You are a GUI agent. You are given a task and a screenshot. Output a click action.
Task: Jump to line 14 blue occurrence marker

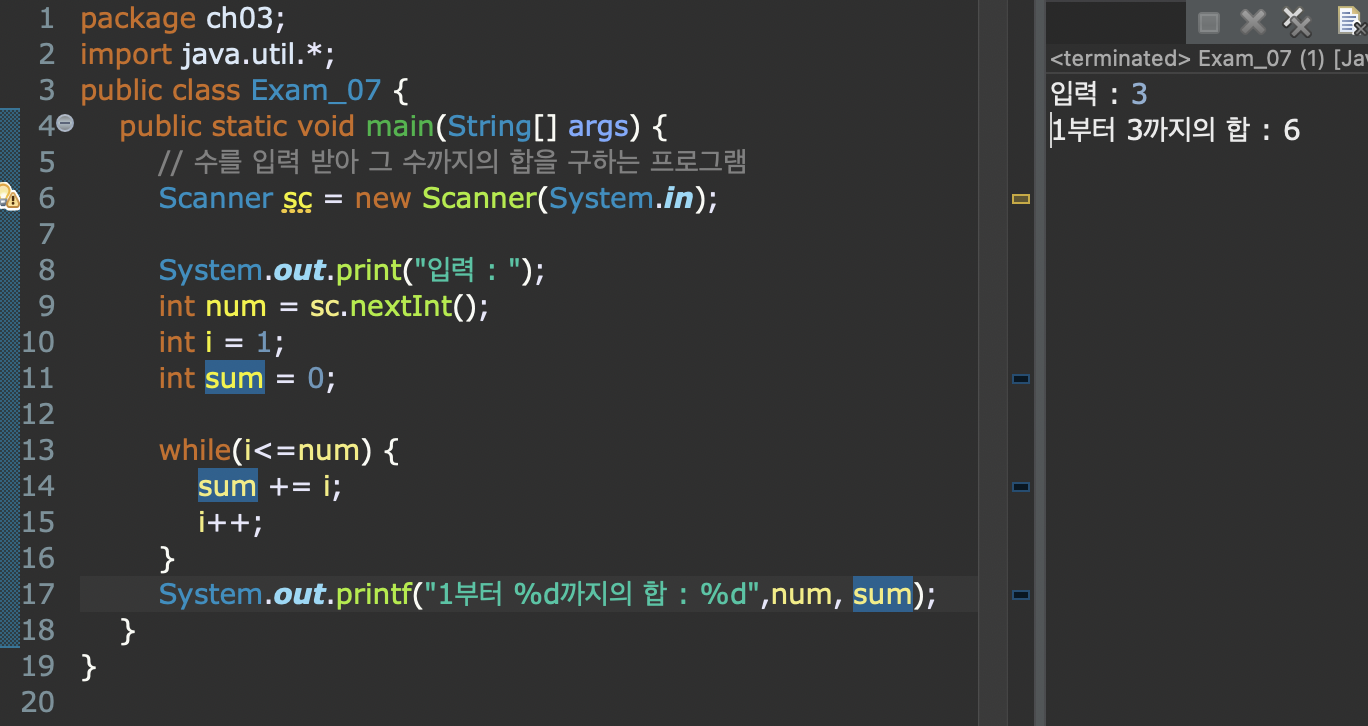click(x=1020, y=487)
